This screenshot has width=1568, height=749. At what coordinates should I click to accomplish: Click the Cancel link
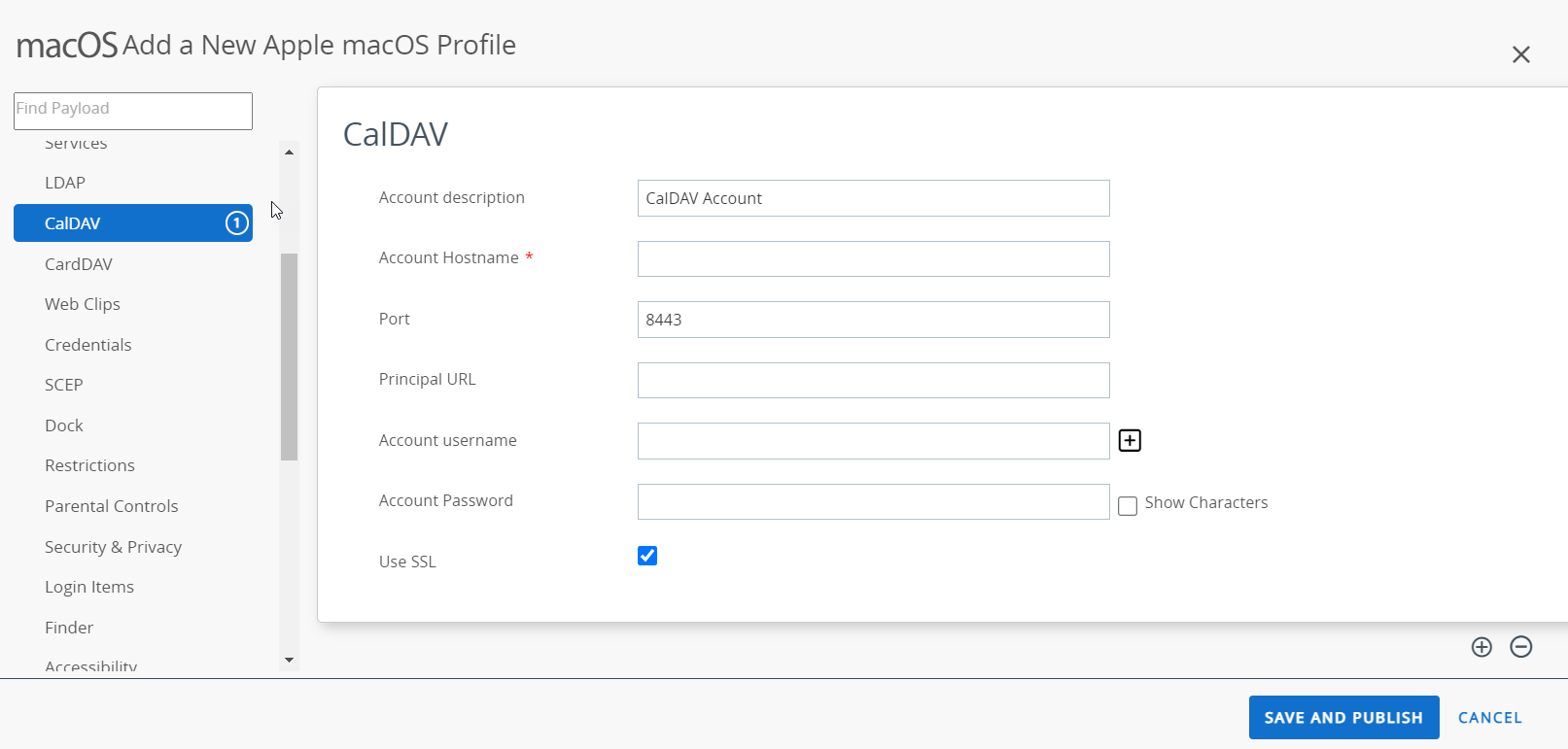1490,718
